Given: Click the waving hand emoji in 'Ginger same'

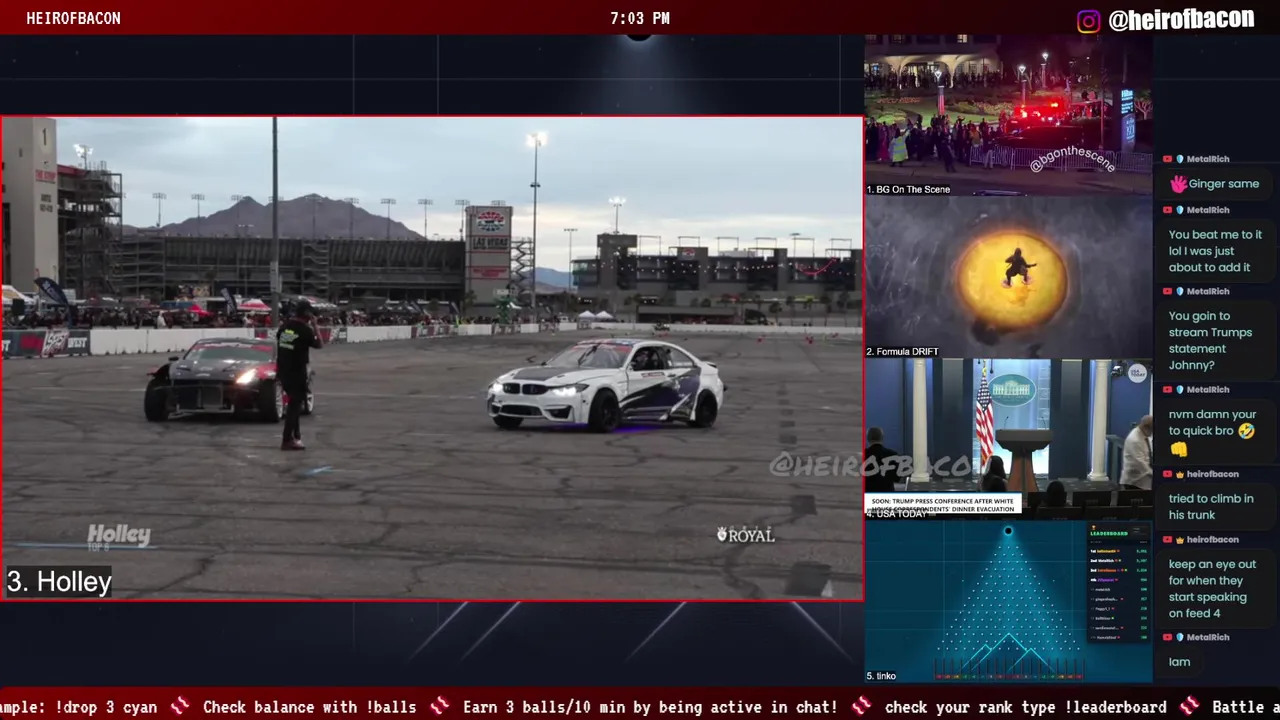Looking at the screenshot, I should [x=1178, y=184].
